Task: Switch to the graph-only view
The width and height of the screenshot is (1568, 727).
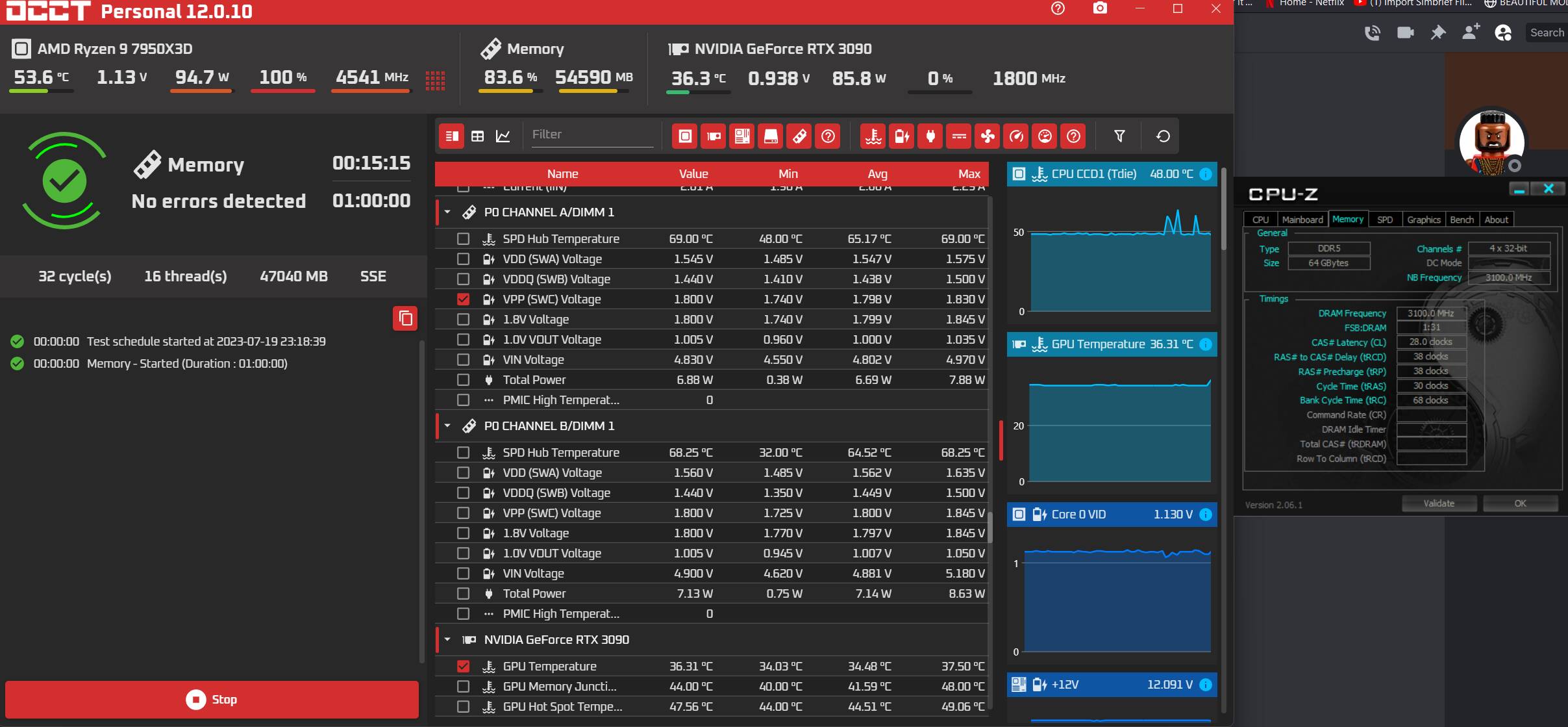Action: coord(503,136)
